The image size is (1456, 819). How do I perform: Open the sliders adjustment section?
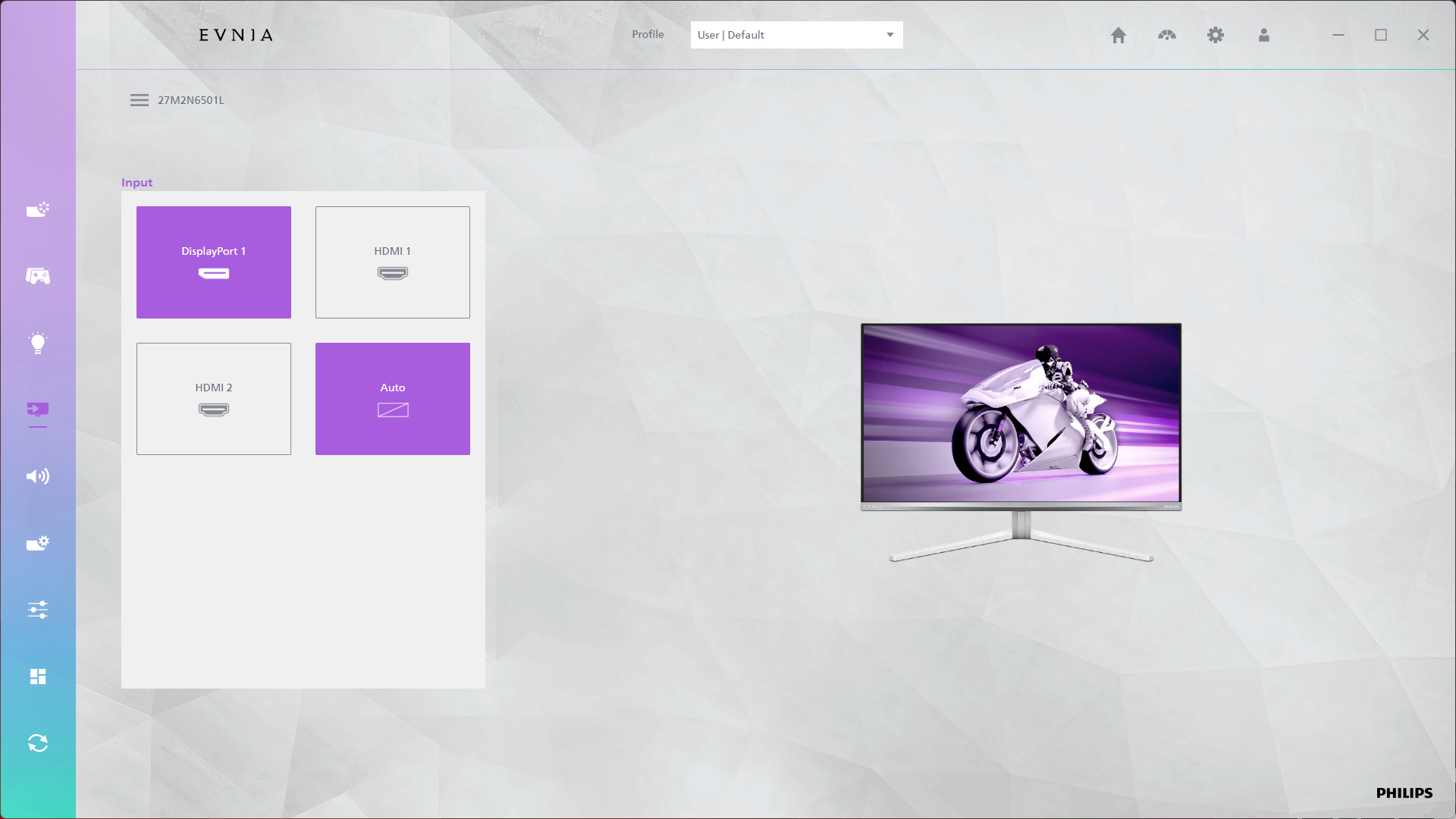[38, 610]
